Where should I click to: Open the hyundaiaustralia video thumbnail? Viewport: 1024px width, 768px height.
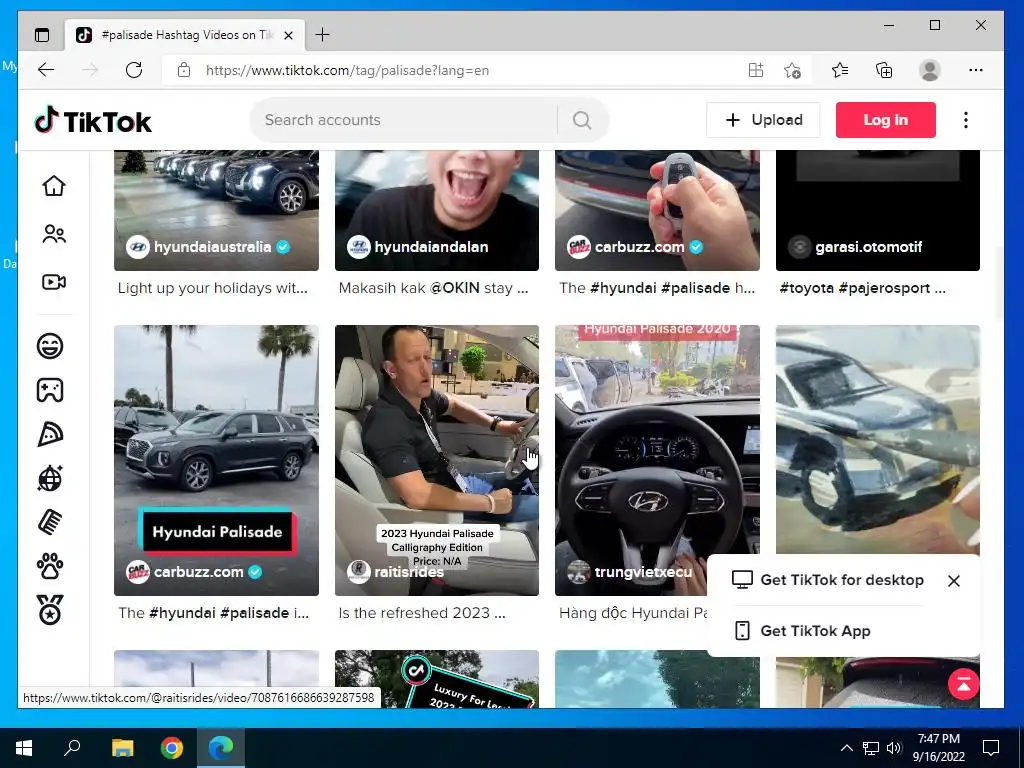point(216,210)
